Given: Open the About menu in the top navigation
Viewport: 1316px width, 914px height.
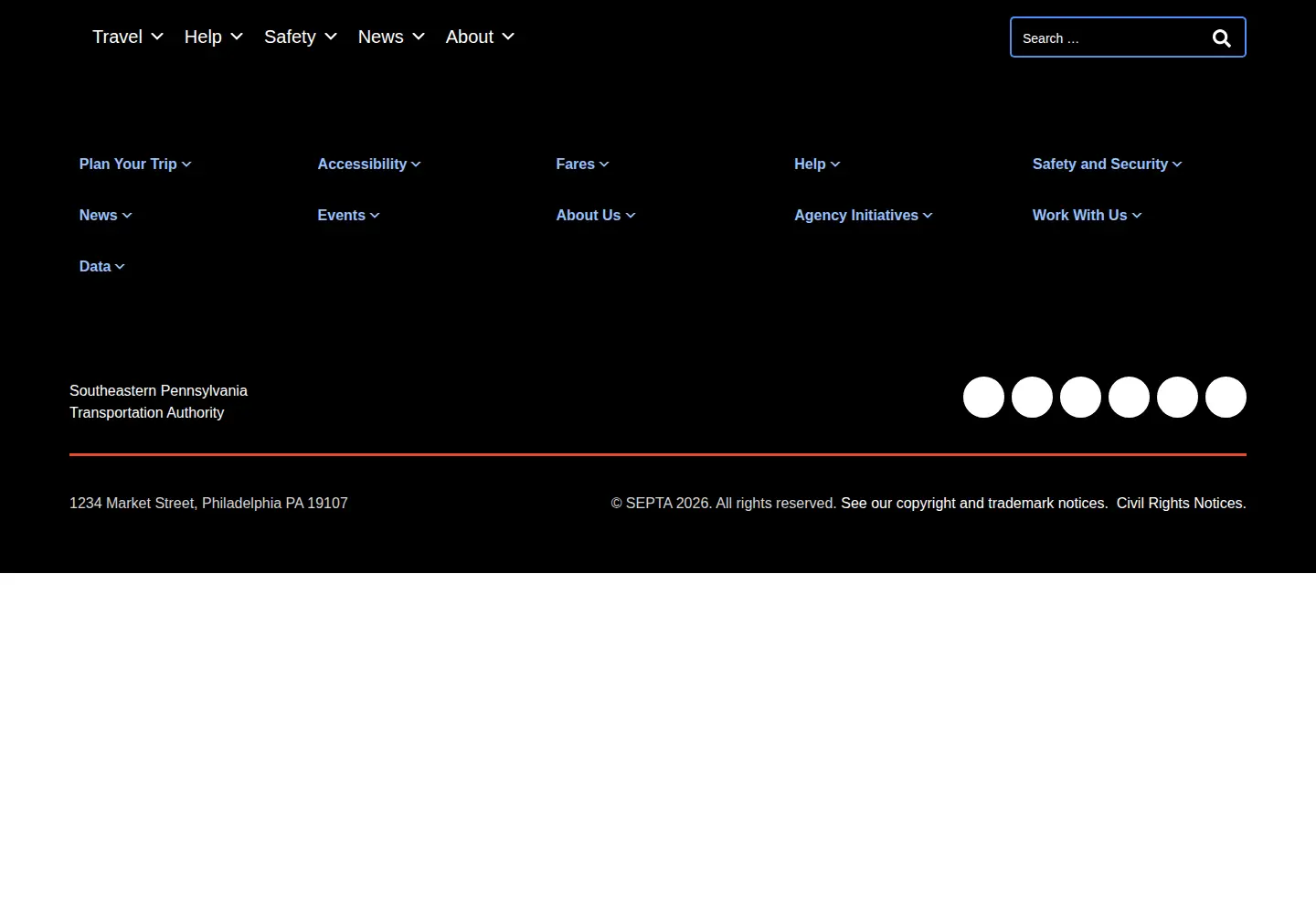Looking at the screenshot, I should click(x=480, y=37).
